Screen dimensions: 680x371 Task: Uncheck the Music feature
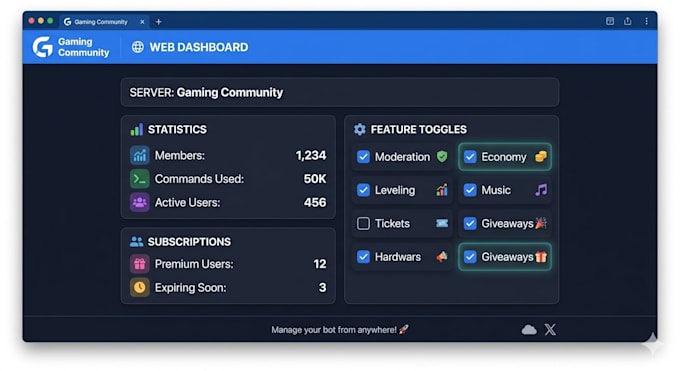click(x=470, y=190)
